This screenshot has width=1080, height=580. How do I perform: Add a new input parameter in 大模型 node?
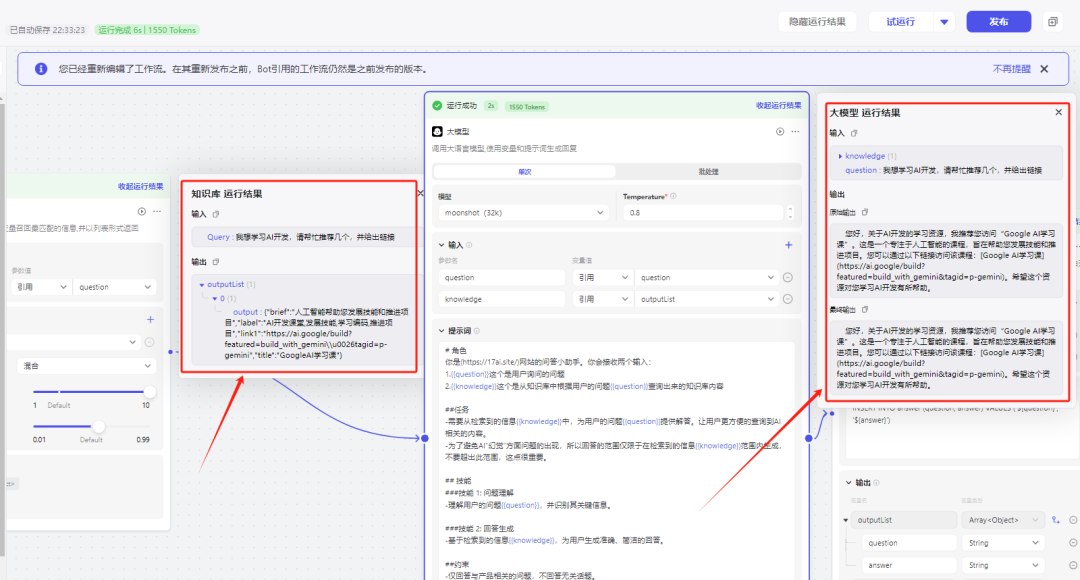click(x=789, y=245)
